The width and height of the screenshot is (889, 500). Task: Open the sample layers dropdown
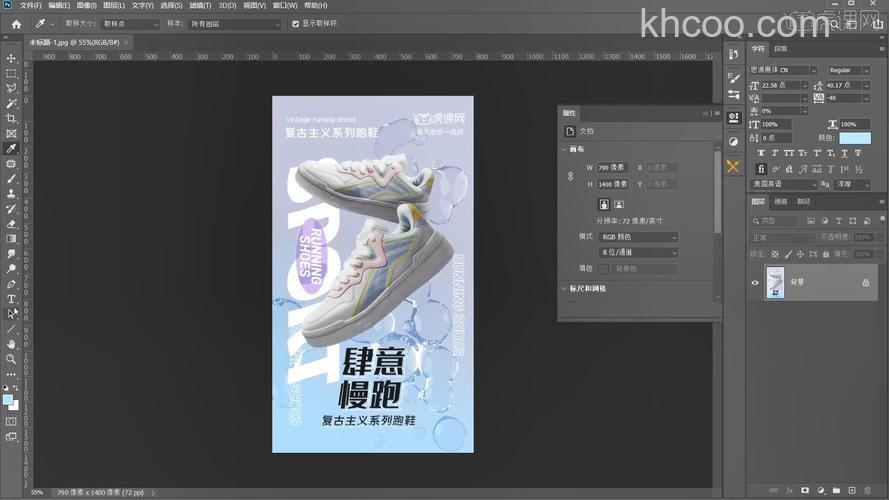click(x=235, y=24)
